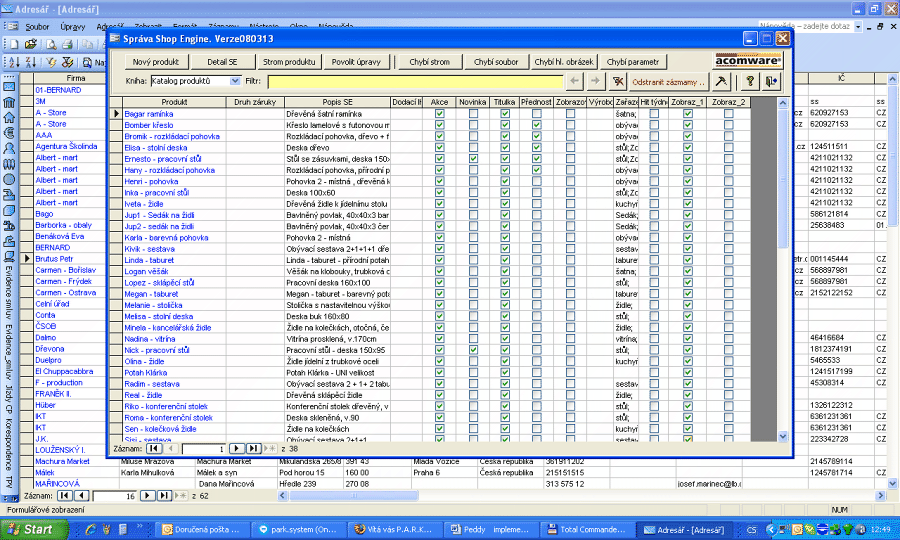Open the Start menu
900x540 pixels.
33,529
